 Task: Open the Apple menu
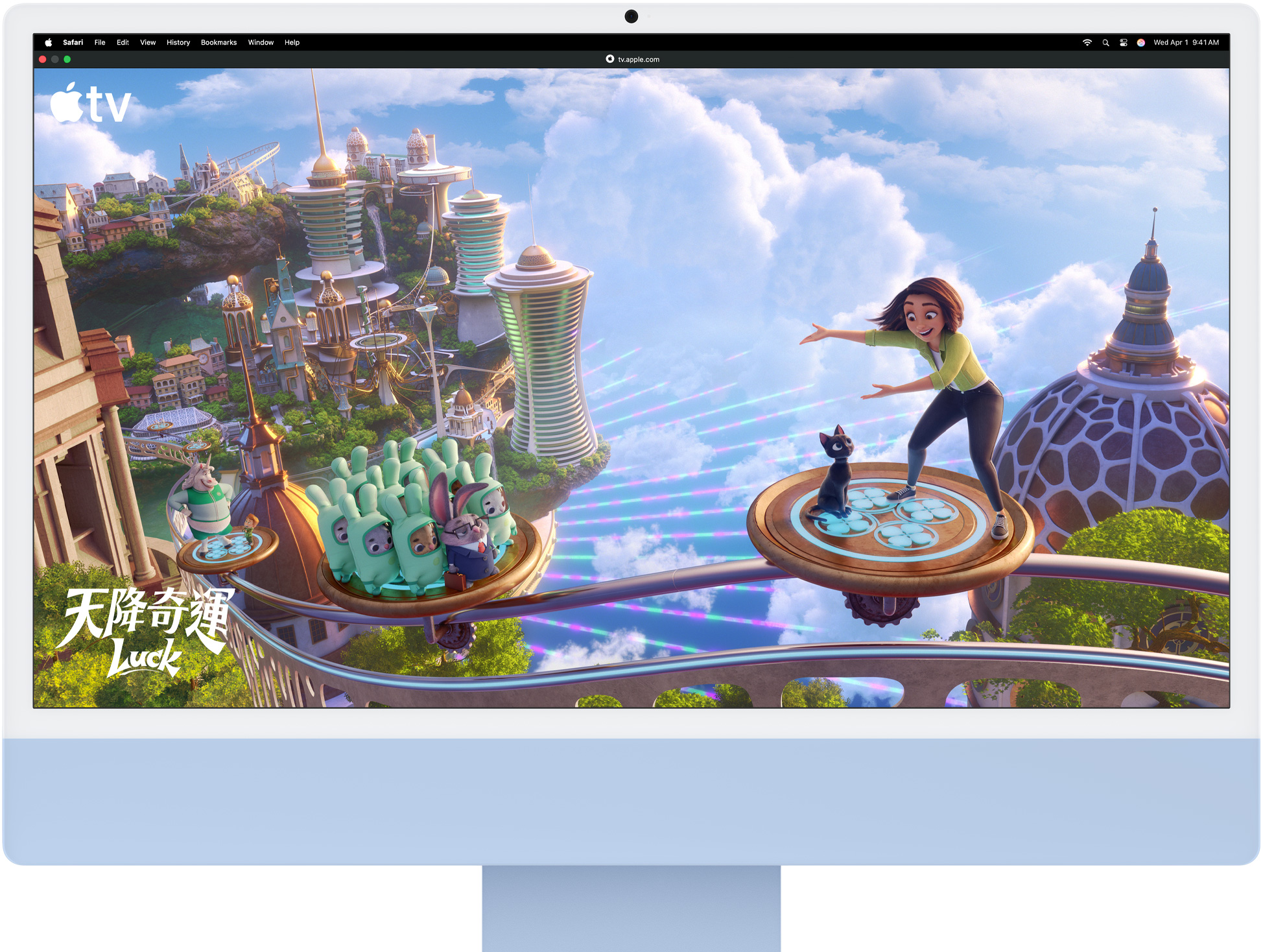(48, 43)
